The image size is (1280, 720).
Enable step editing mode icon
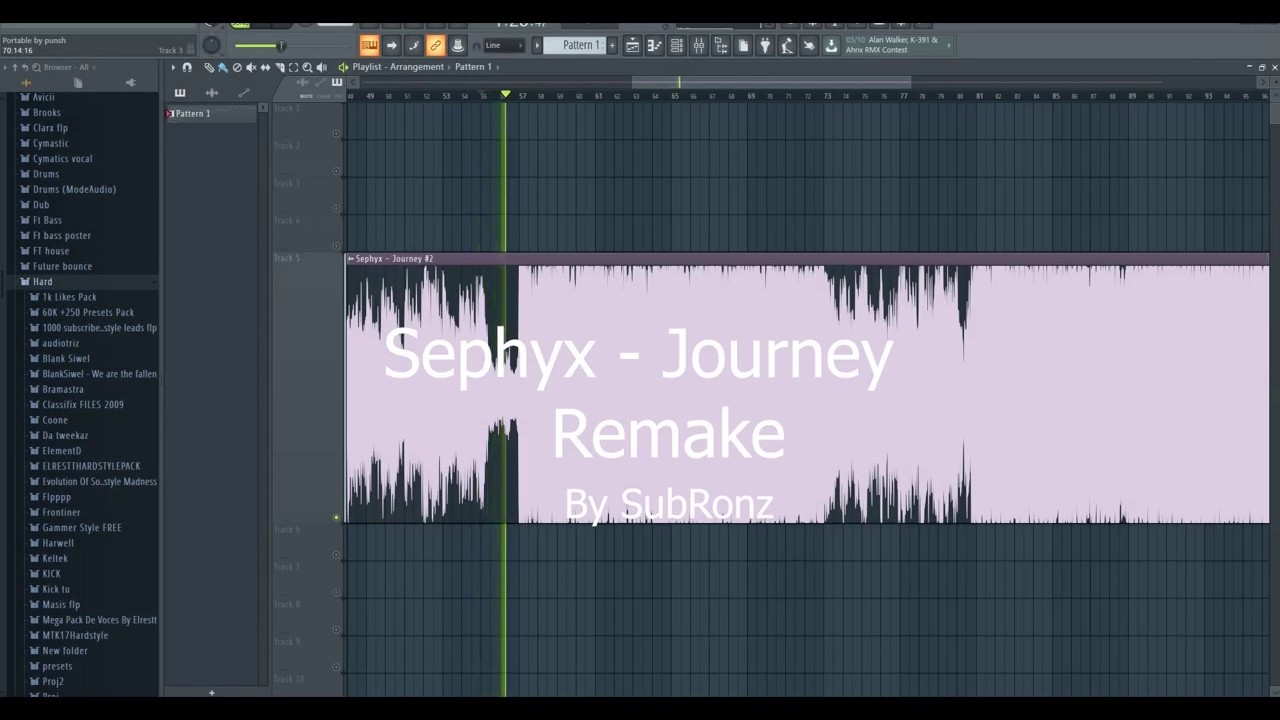point(413,45)
